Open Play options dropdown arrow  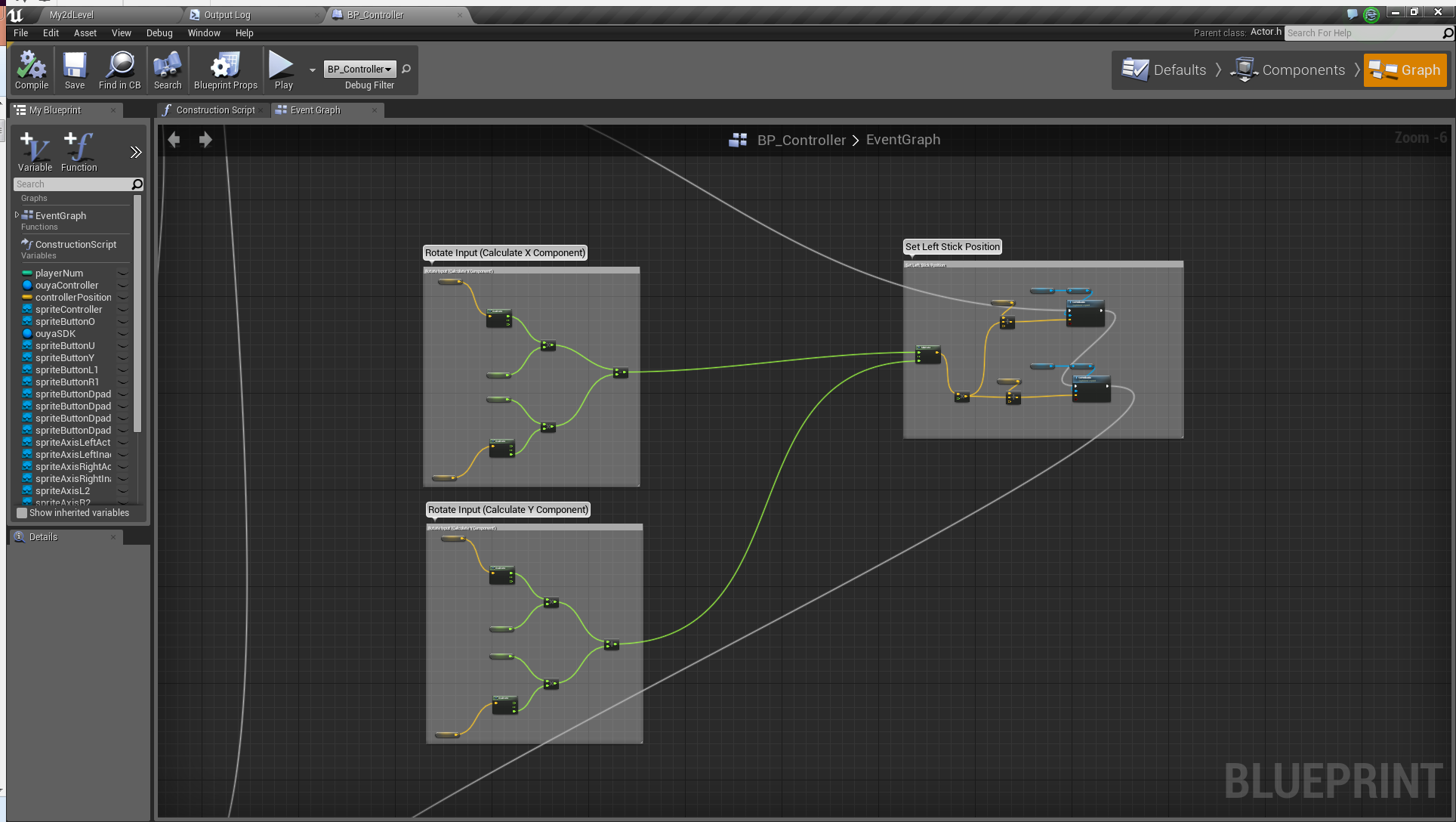[x=313, y=70]
